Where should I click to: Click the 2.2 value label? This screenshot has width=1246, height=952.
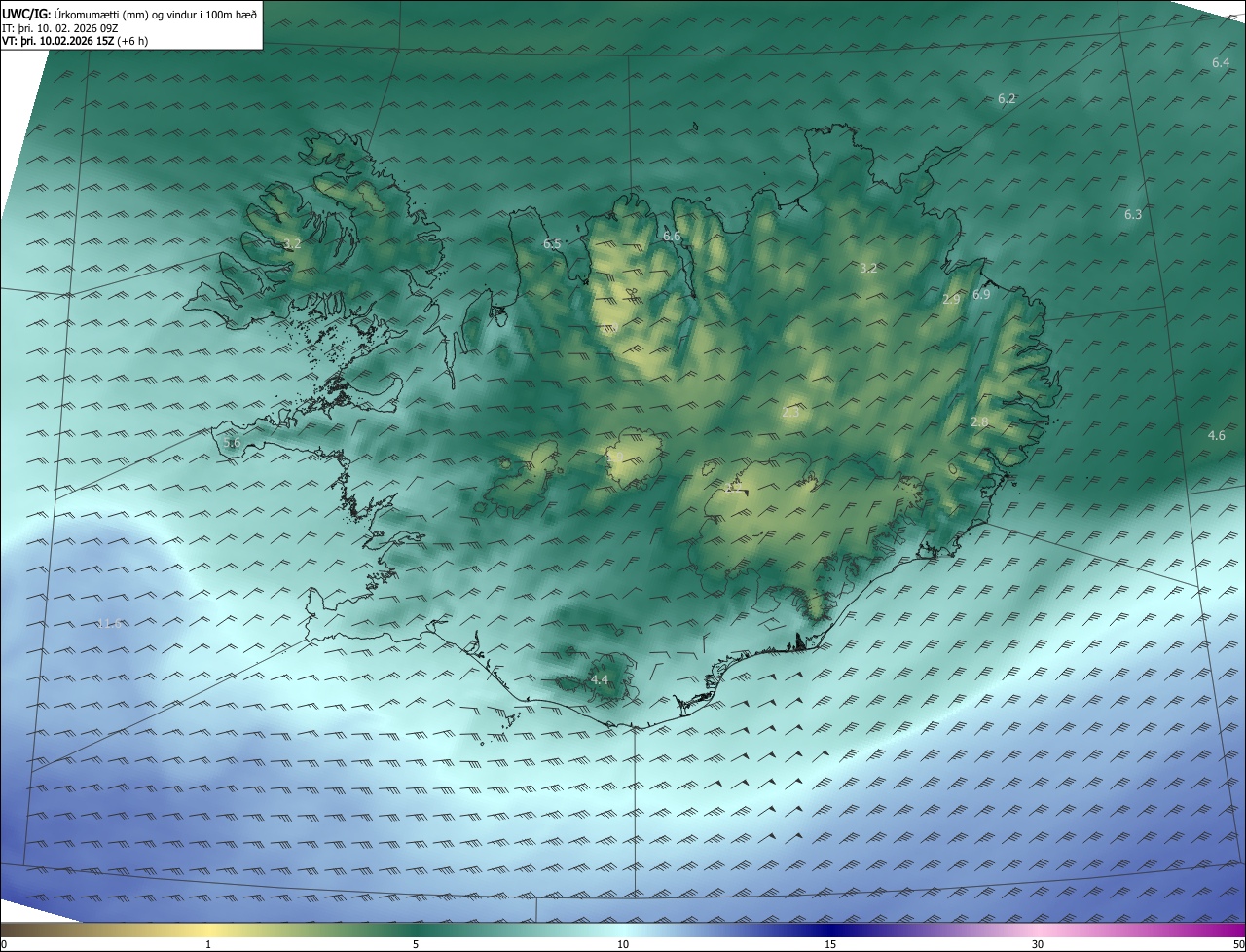click(733, 488)
